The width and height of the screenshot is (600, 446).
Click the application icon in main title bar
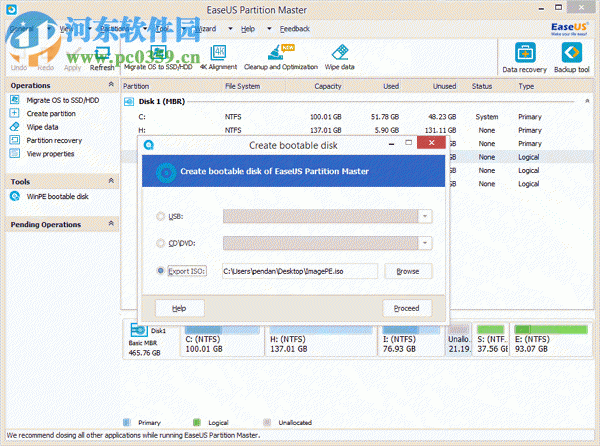click(11, 9)
